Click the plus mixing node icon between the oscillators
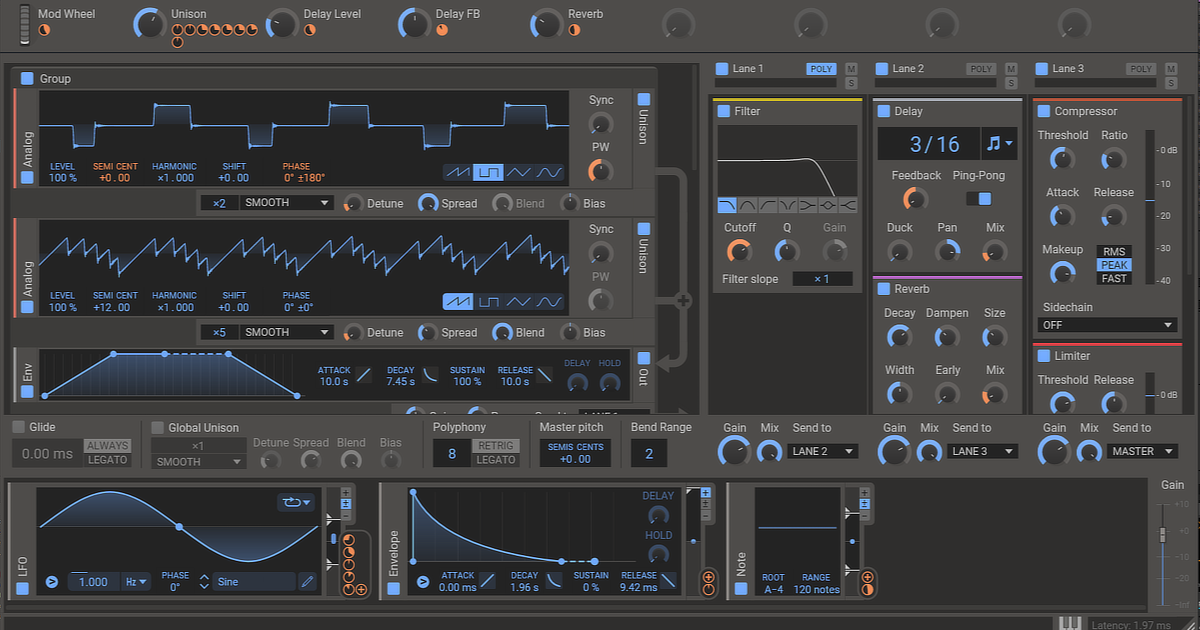This screenshot has width=1200, height=630. click(684, 299)
